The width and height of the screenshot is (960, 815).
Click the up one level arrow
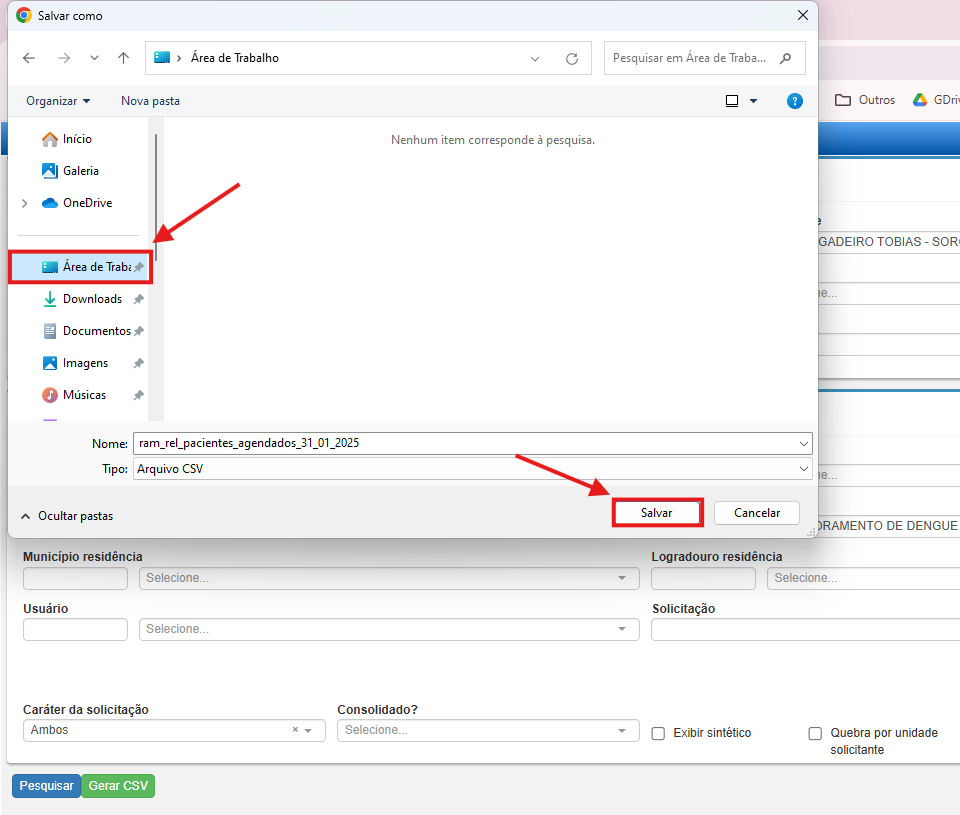124,58
